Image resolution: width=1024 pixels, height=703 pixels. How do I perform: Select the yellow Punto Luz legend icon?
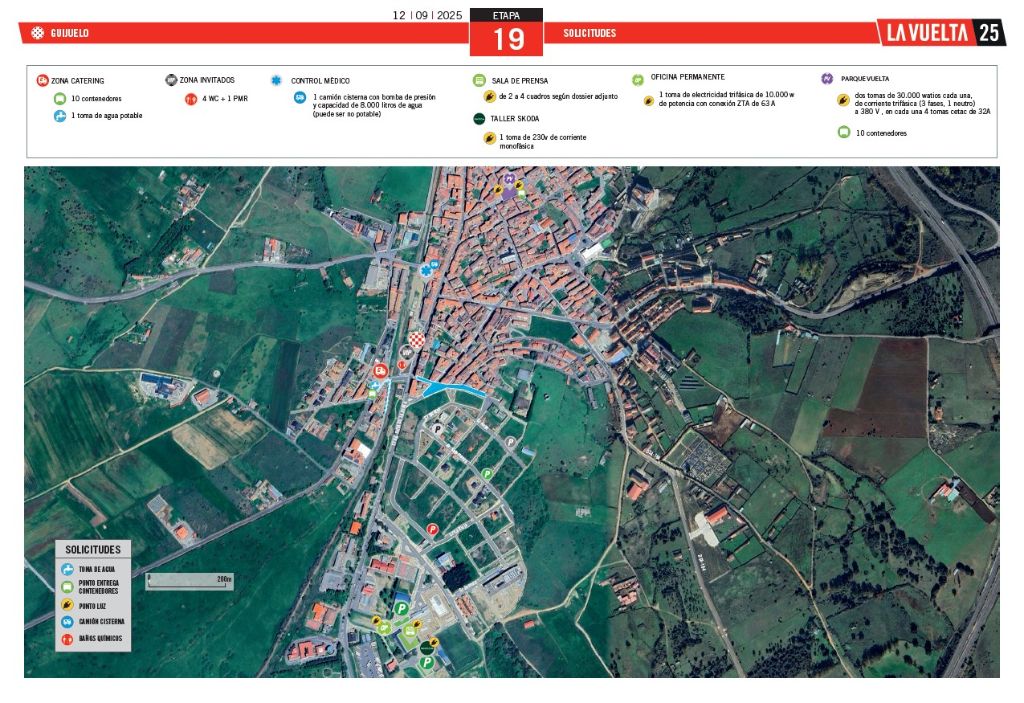point(68,605)
